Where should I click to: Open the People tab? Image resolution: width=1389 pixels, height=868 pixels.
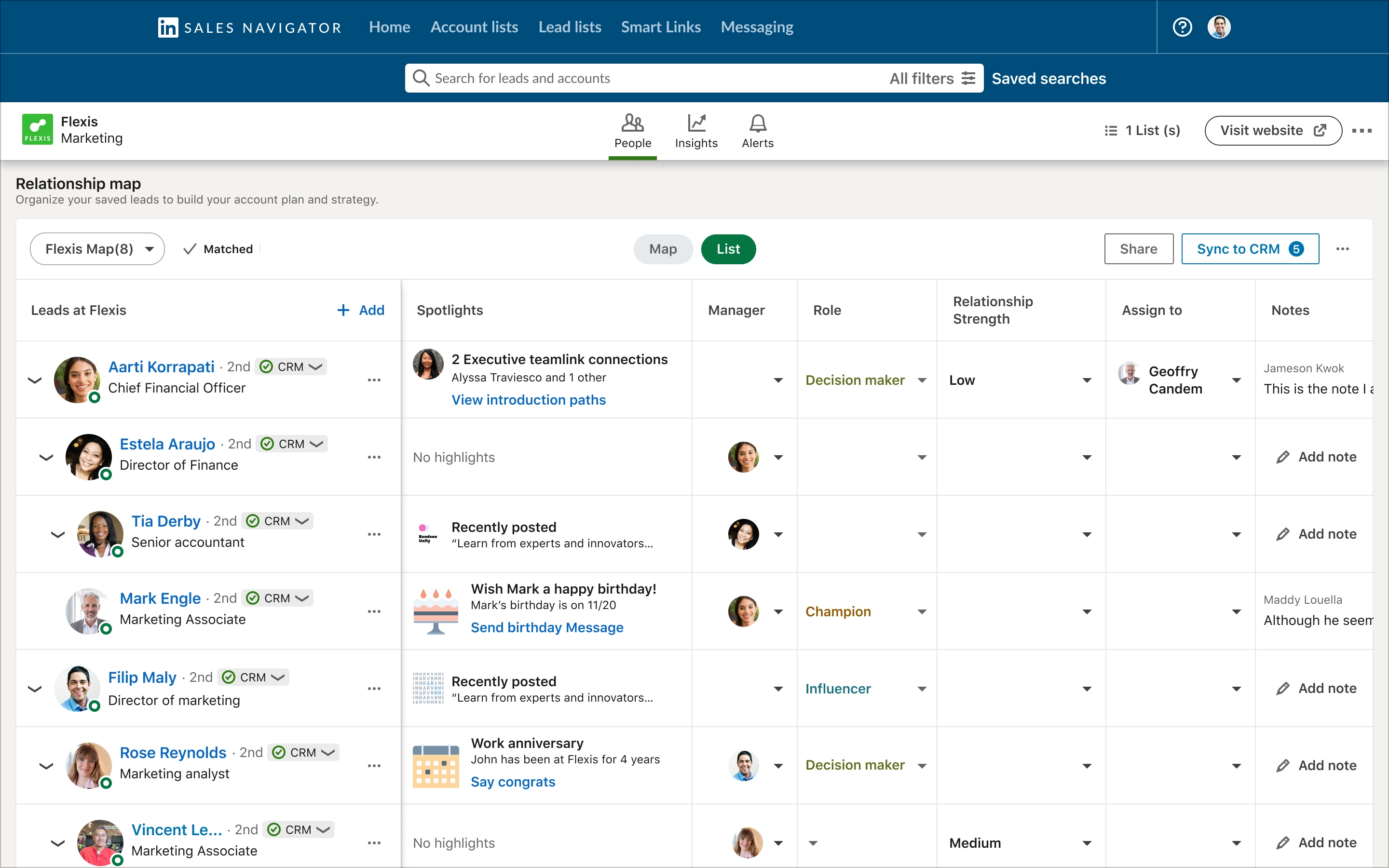tap(632, 131)
